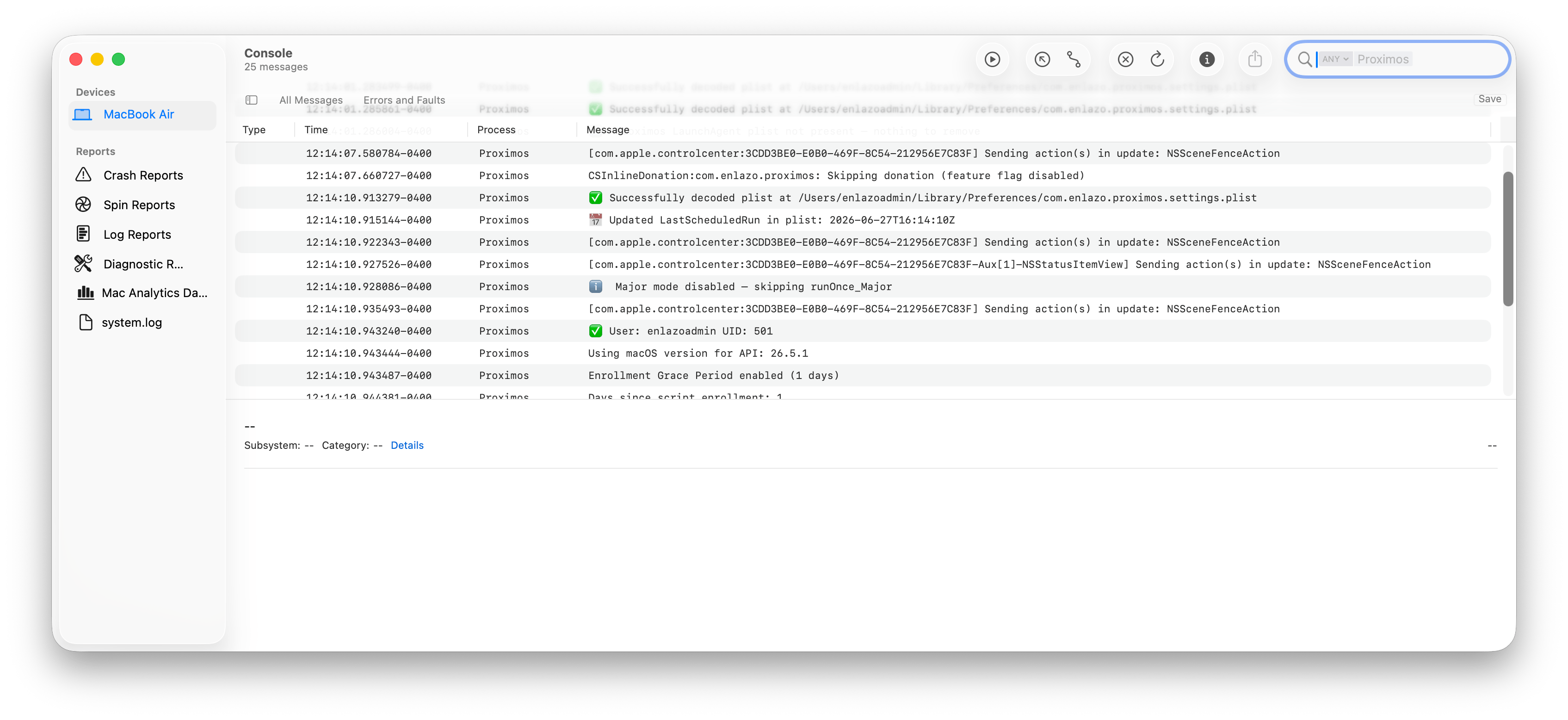The width and height of the screenshot is (1568, 720).
Task: Click the system.log file icon
Action: click(86, 322)
